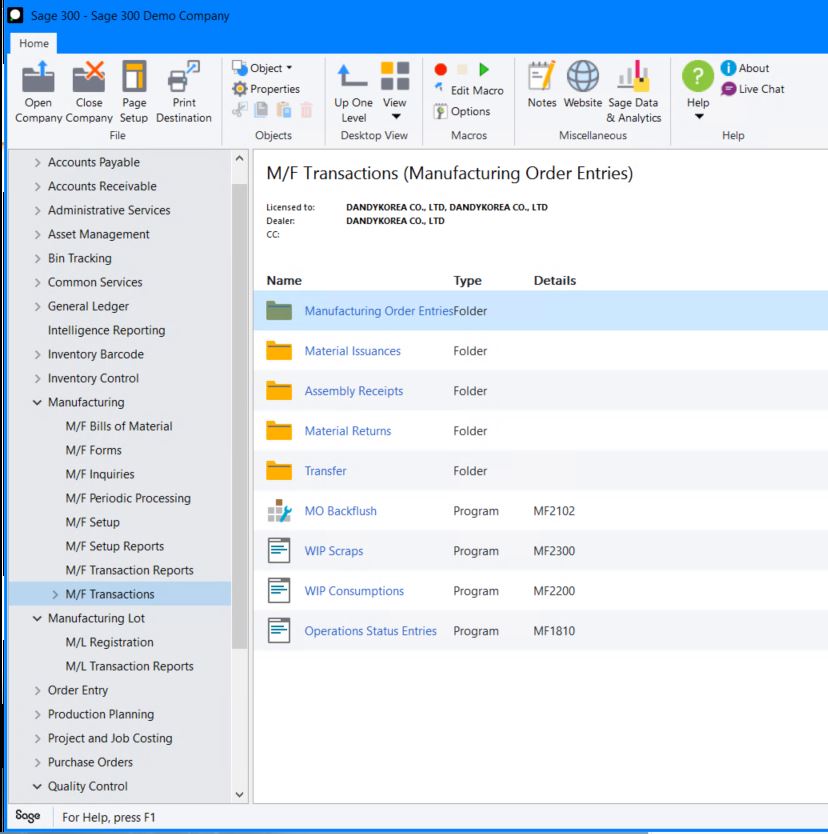
Task: Open the Website globe icon
Action: (583, 76)
